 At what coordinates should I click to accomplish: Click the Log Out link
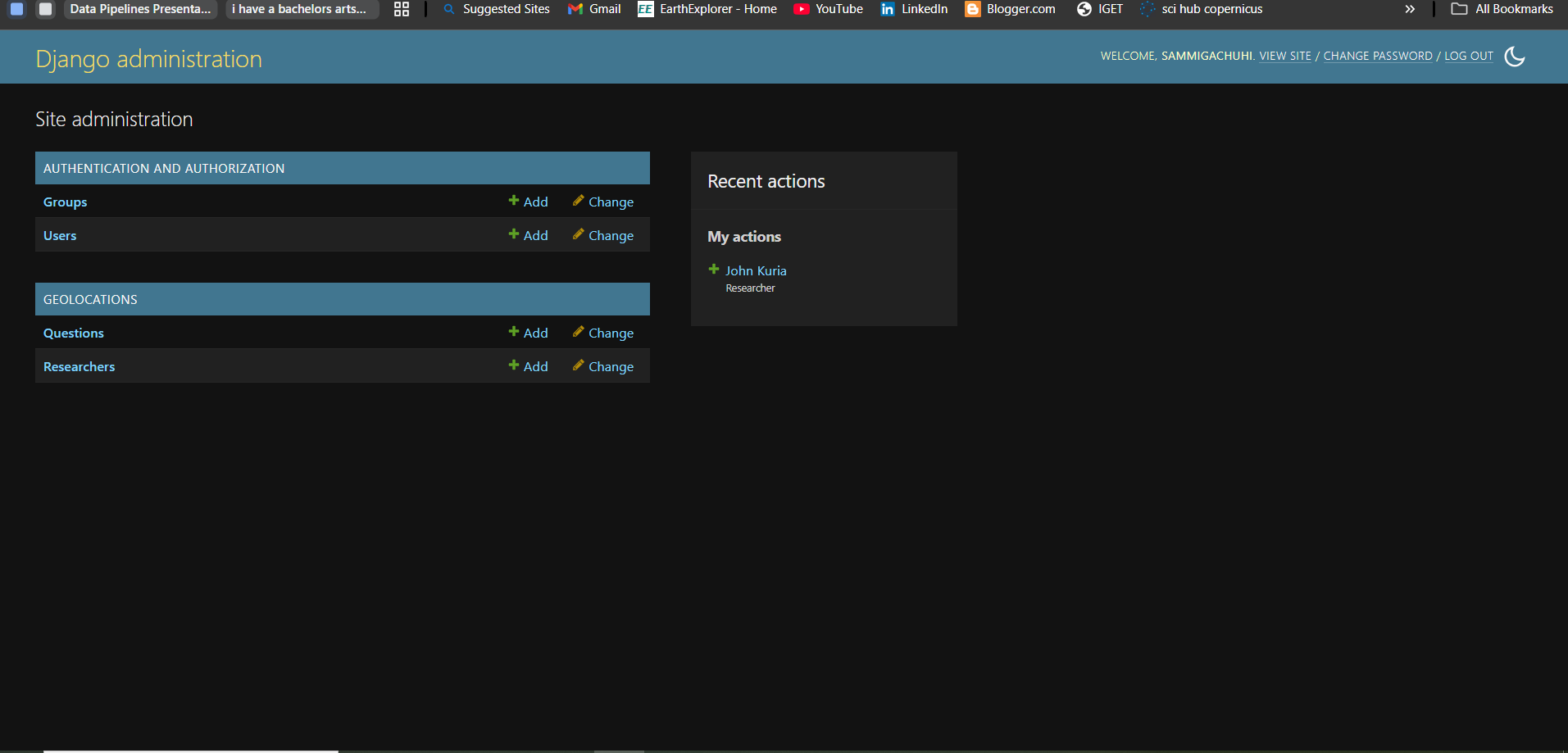(x=1468, y=57)
